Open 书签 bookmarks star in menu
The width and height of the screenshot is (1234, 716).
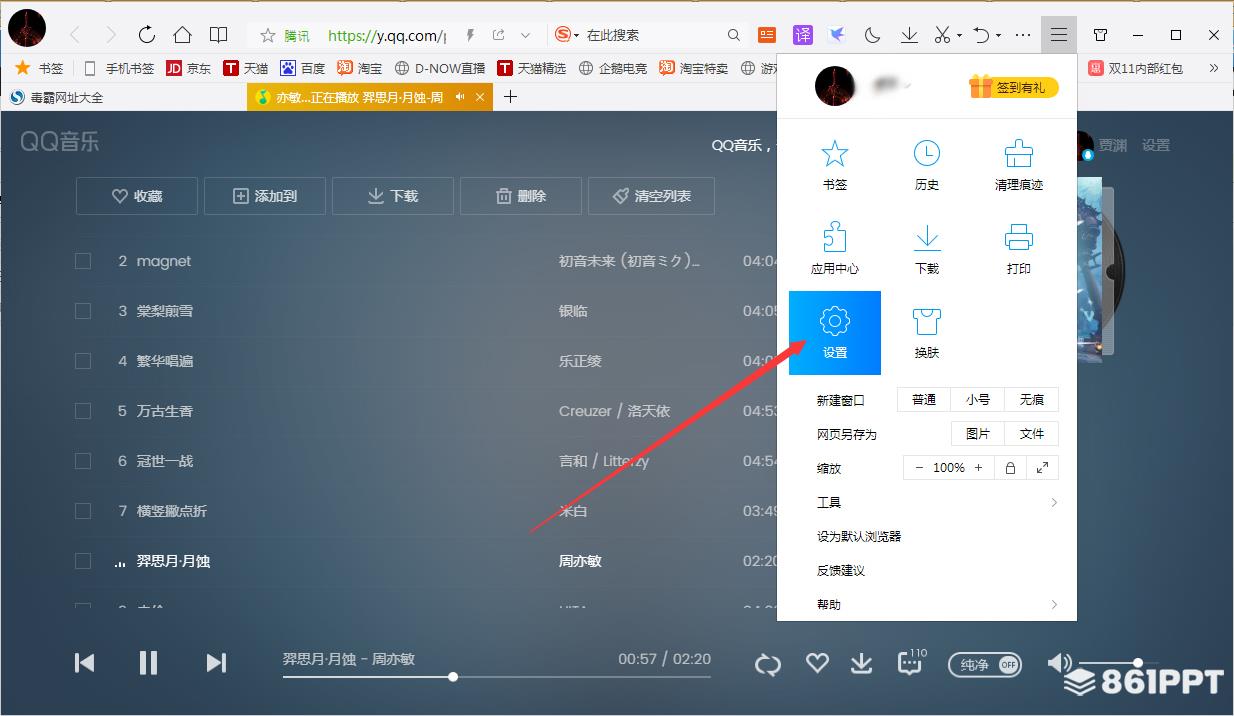(834, 165)
